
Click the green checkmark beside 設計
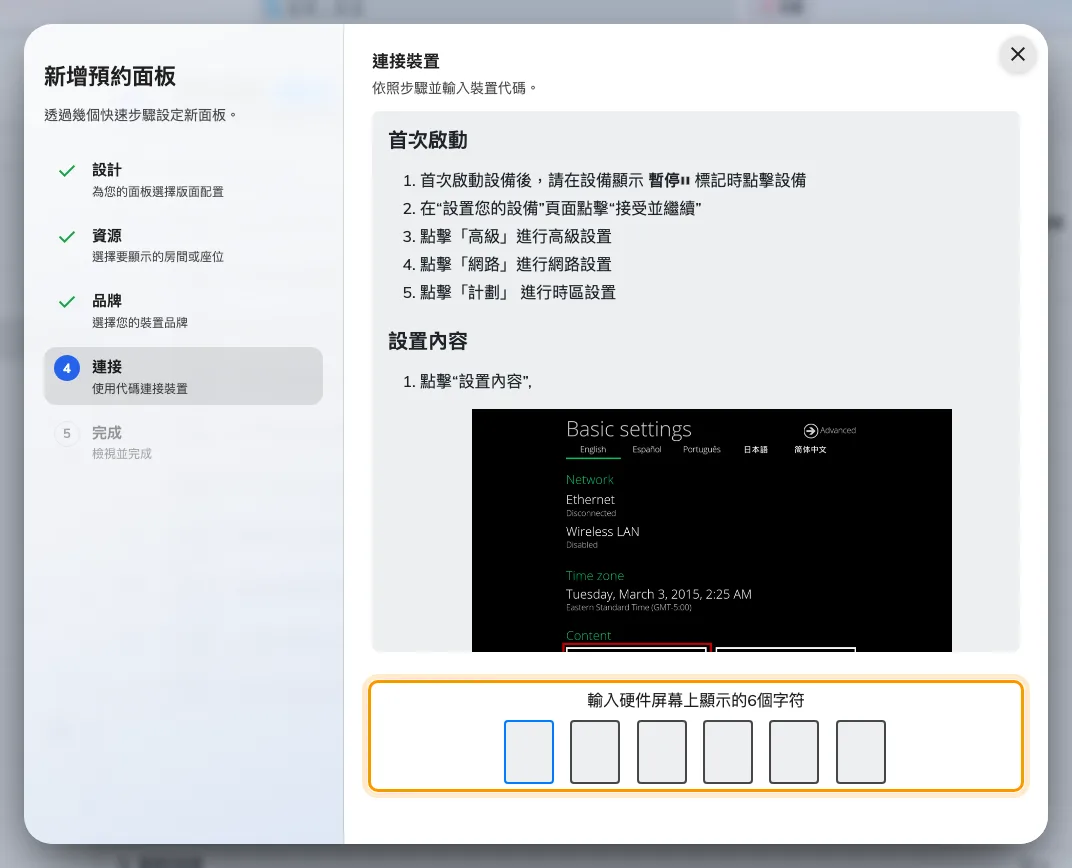coord(67,171)
